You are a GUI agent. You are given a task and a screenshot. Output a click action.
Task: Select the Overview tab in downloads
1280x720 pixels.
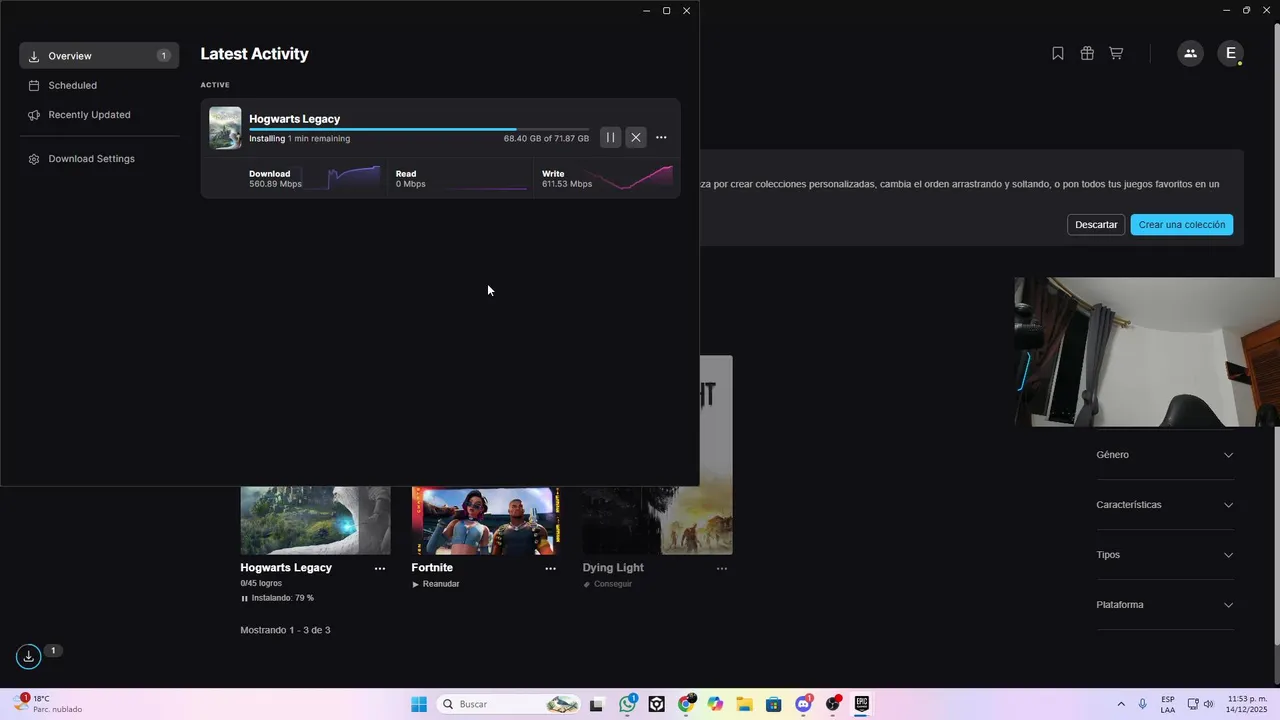click(x=99, y=56)
